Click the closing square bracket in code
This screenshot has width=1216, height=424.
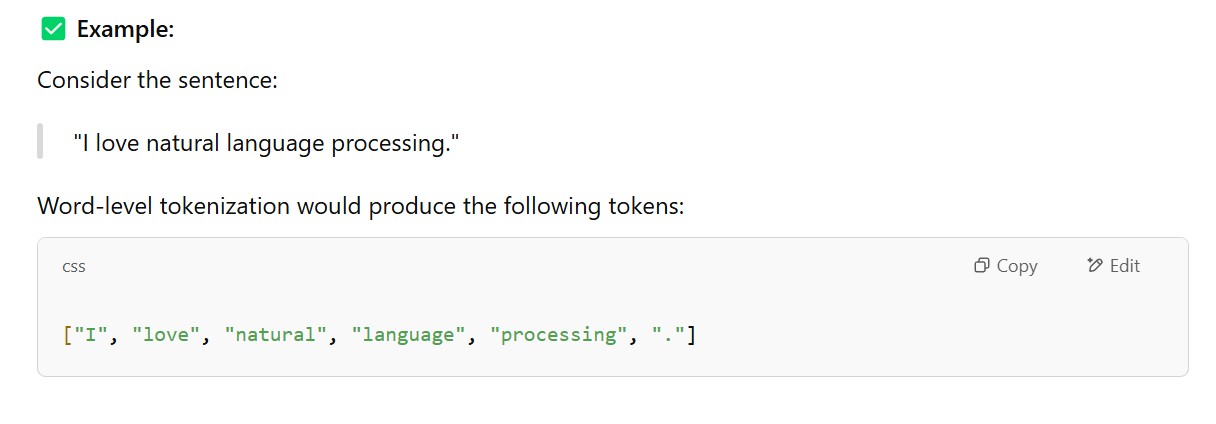coord(690,334)
